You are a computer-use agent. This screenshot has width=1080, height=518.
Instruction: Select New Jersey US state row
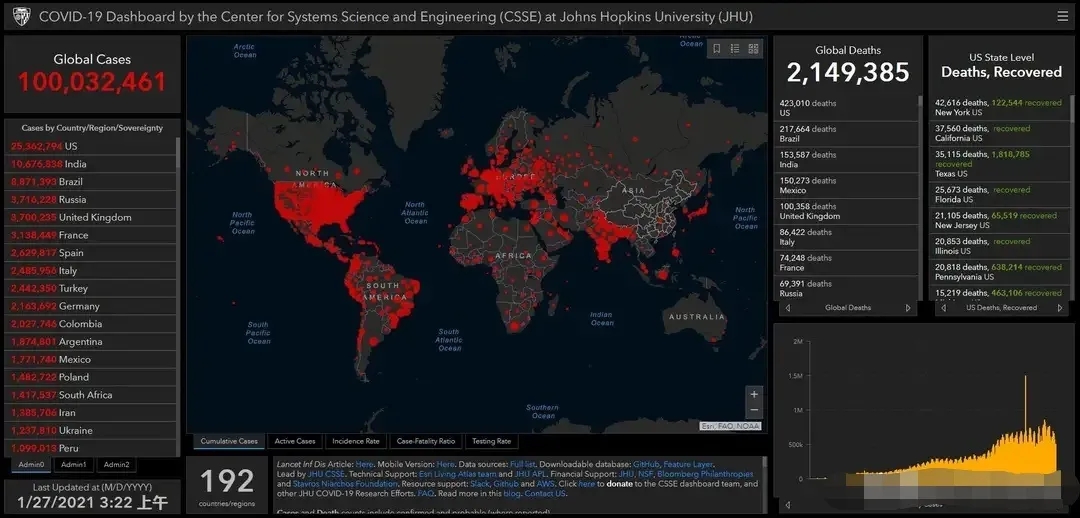click(x=999, y=220)
